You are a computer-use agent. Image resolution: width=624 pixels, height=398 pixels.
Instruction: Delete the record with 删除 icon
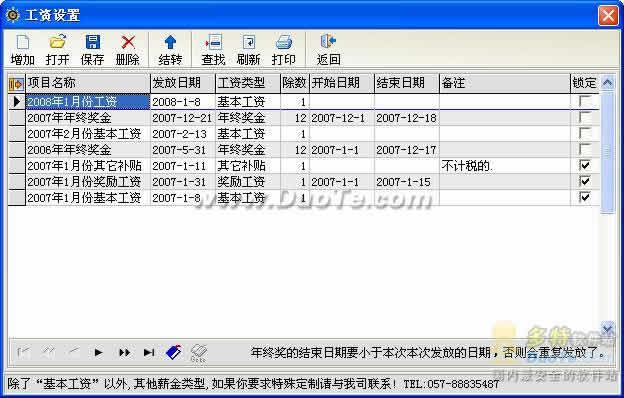(x=128, y=42)
